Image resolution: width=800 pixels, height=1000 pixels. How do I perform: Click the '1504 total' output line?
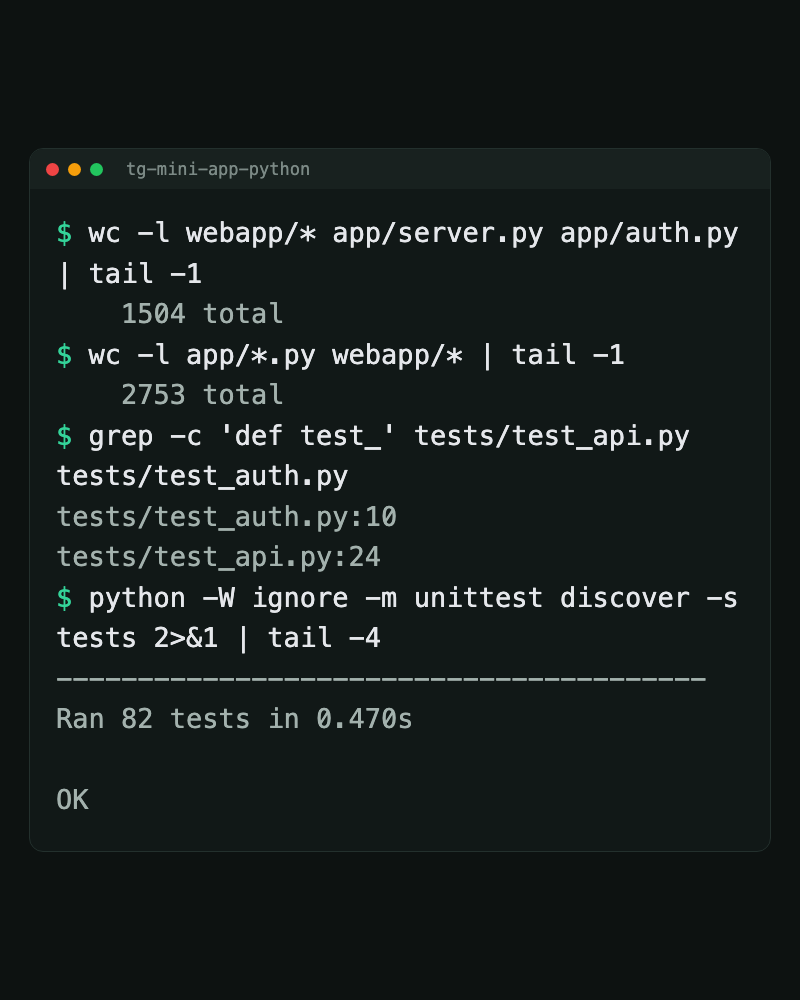202,314
